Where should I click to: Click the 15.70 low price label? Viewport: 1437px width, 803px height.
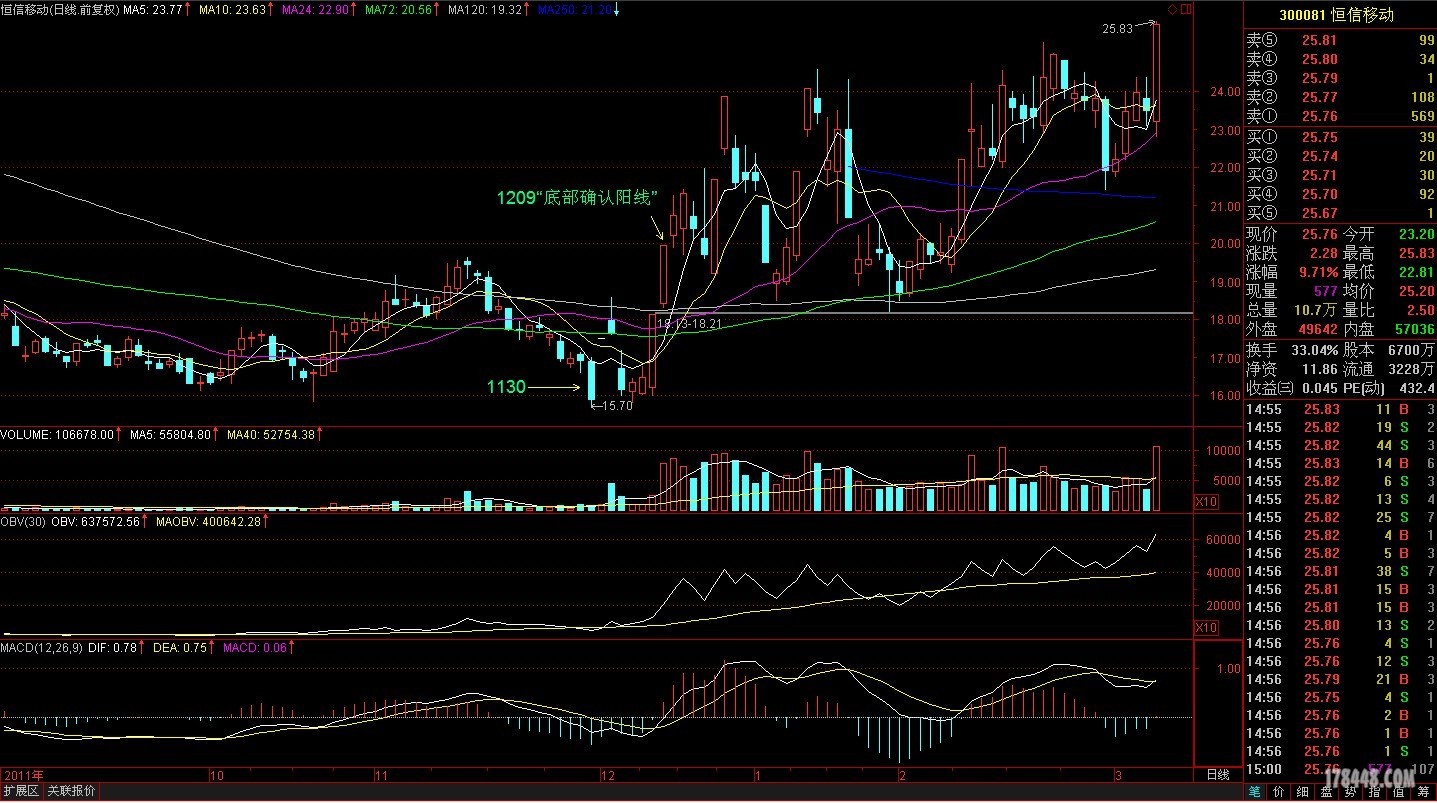coord(616,405)
